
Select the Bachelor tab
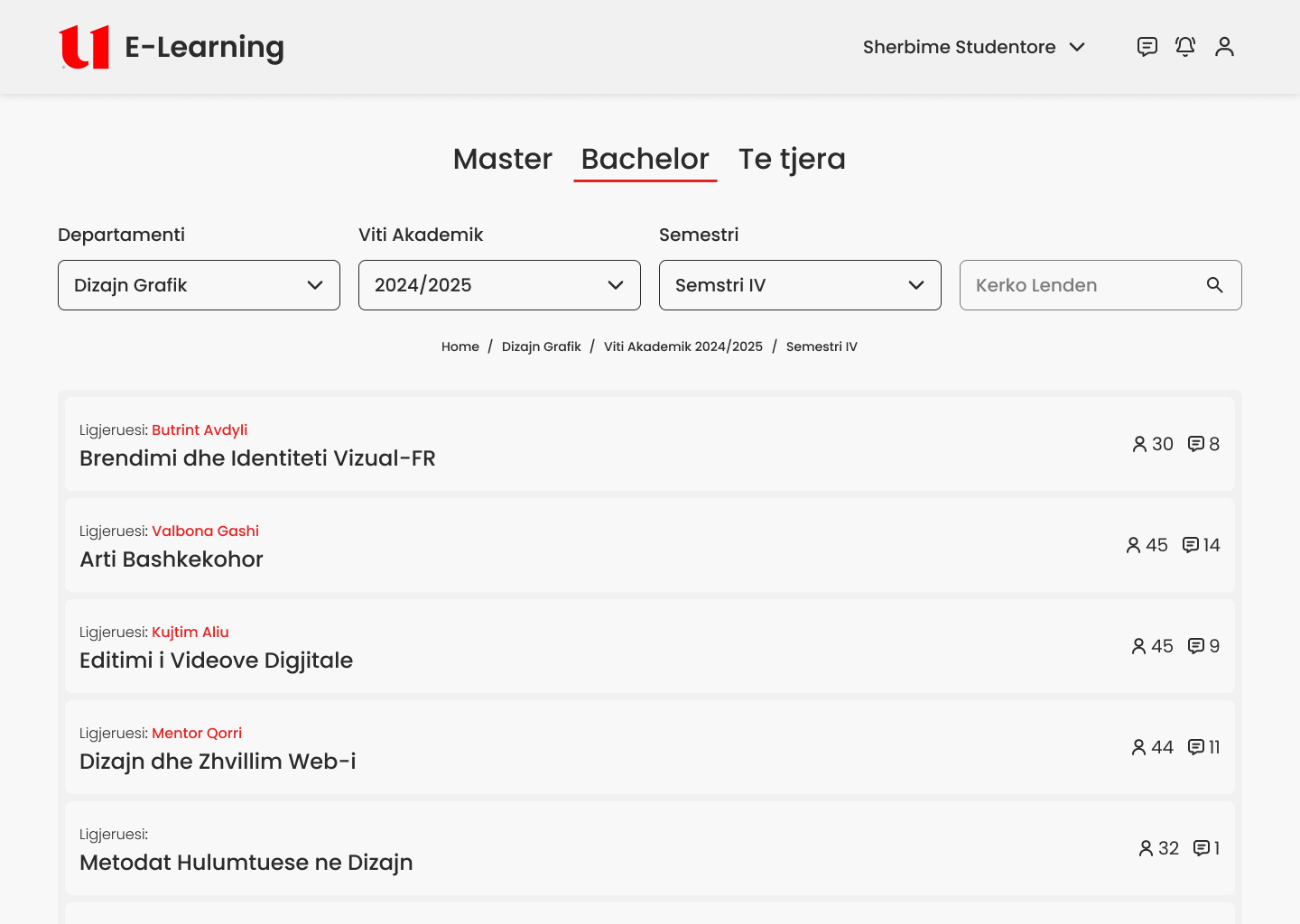point(645,159)
